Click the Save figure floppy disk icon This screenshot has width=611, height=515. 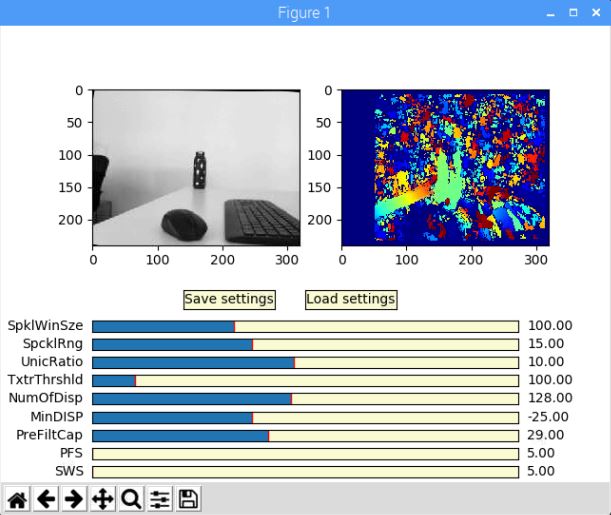tap(188, 499)
